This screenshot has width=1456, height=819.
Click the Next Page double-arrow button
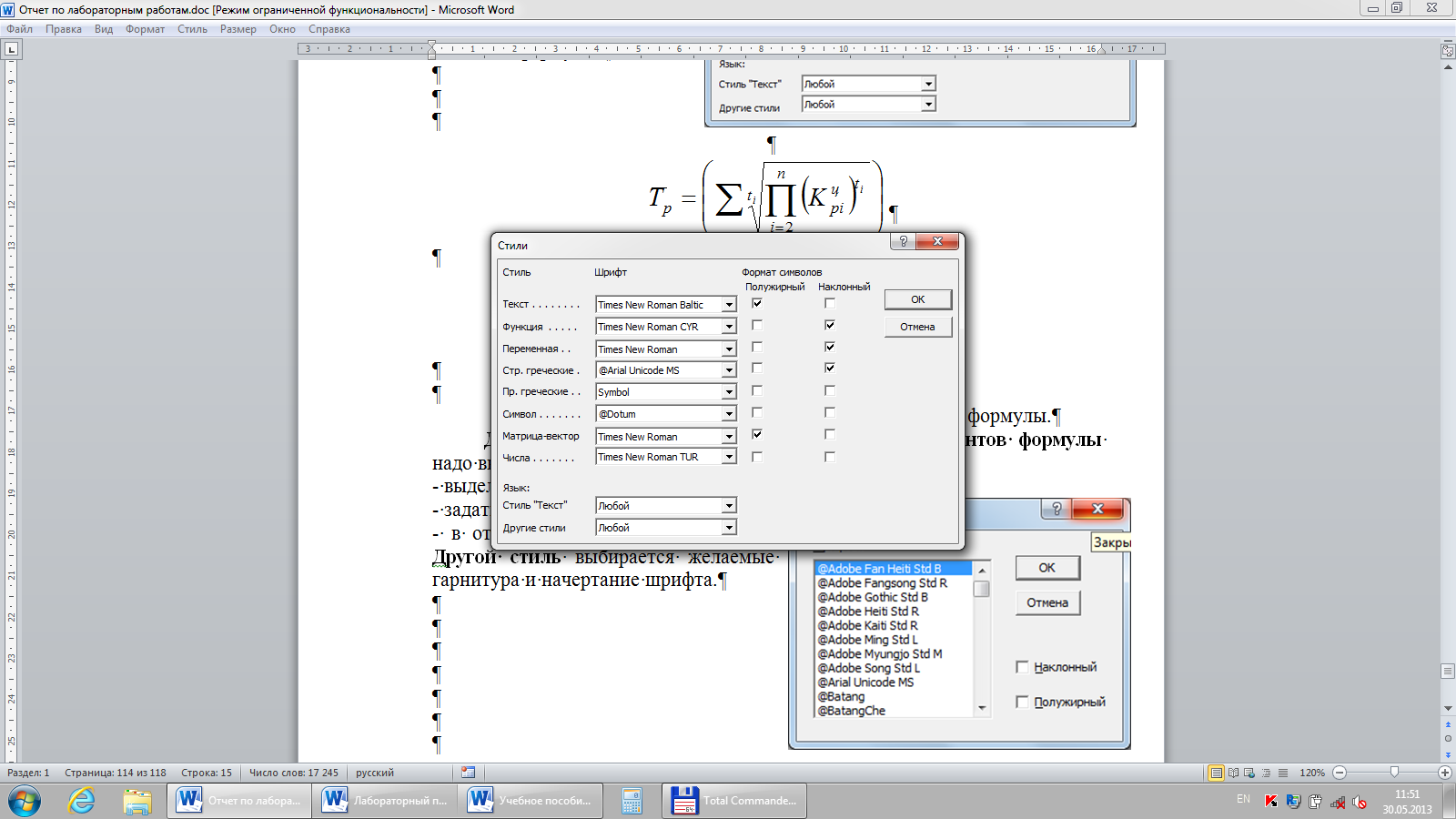1448,754
